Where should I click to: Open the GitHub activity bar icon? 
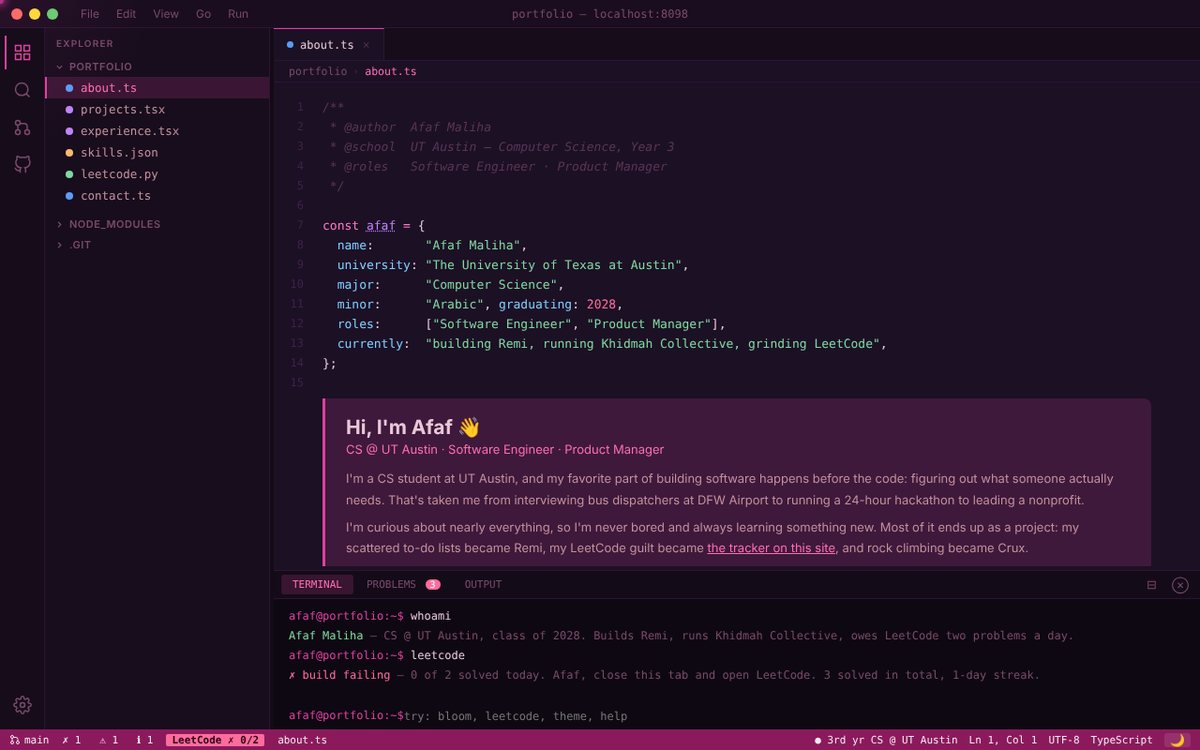pyautogui.click(x=22, y=164)
